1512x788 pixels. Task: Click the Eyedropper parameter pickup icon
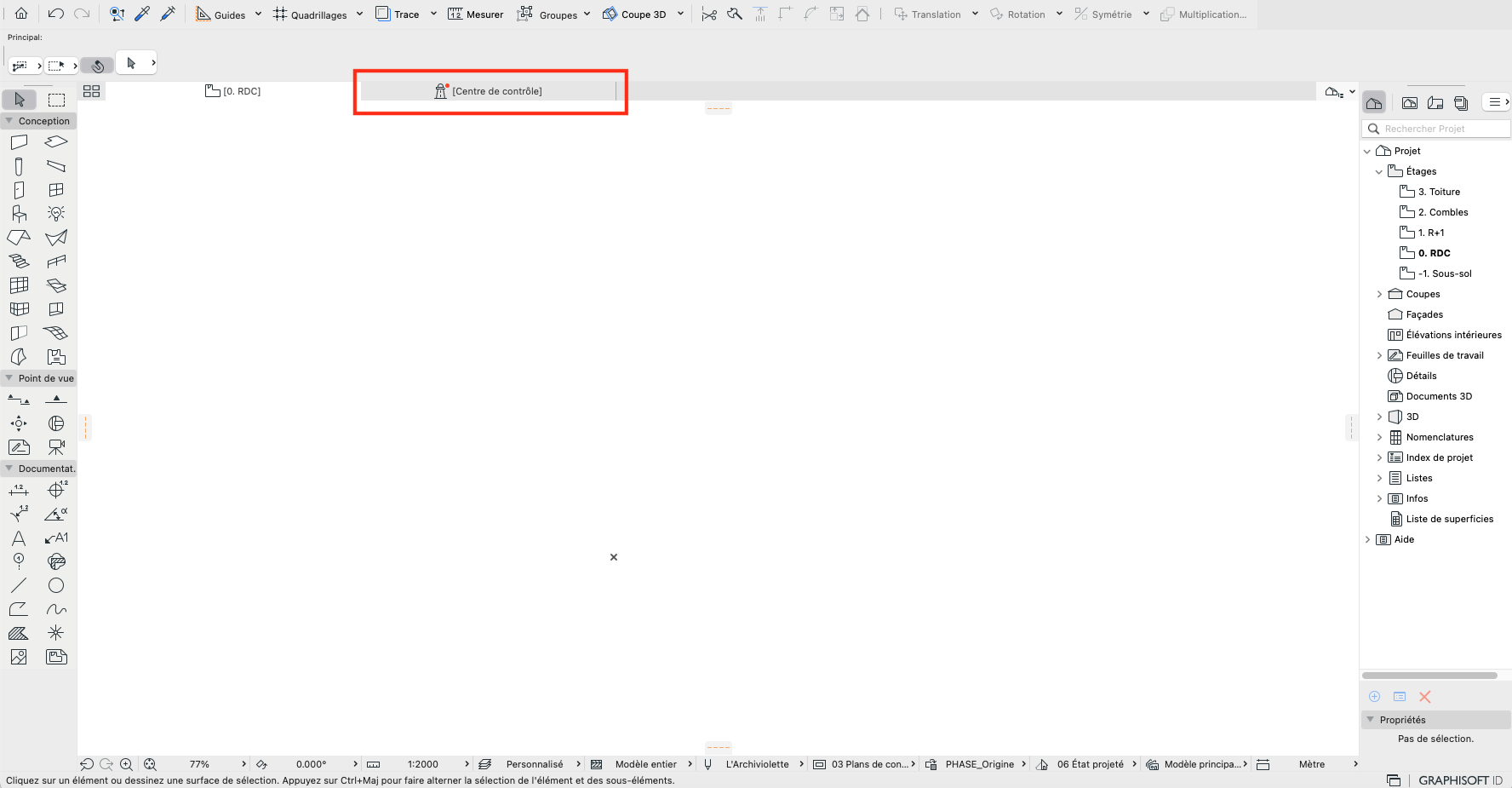click(x=142, y=14)
